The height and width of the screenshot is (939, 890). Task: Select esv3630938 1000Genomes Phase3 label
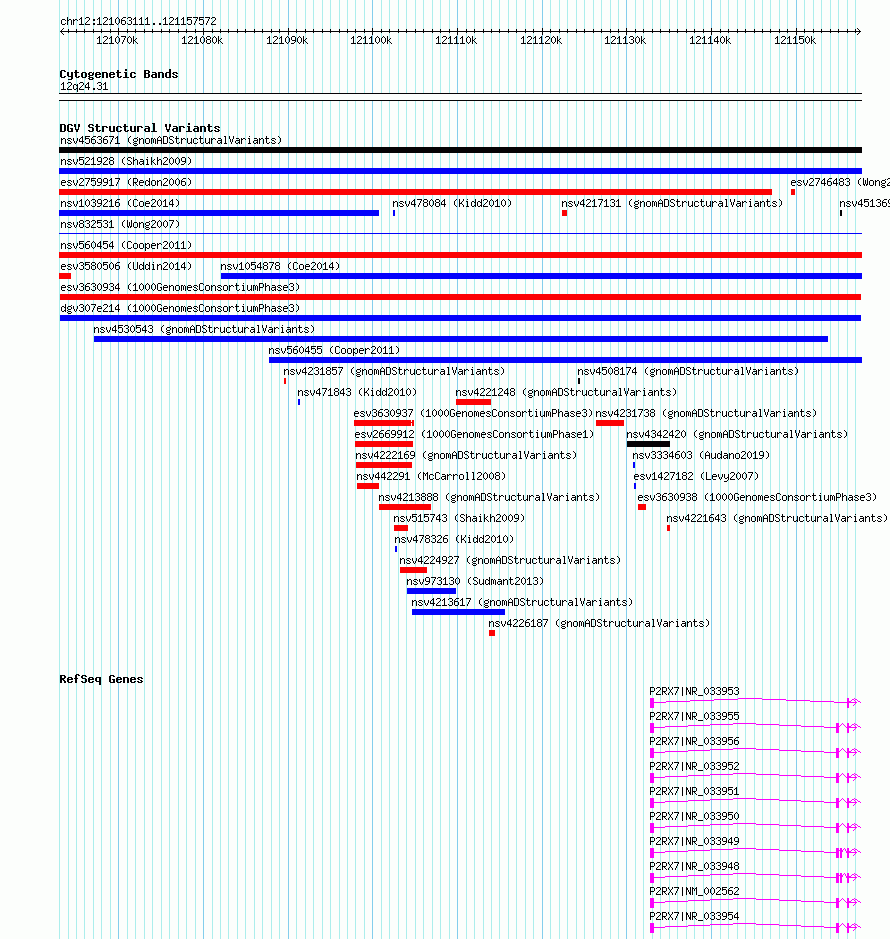pyautogui.click(x=757, y=496)
